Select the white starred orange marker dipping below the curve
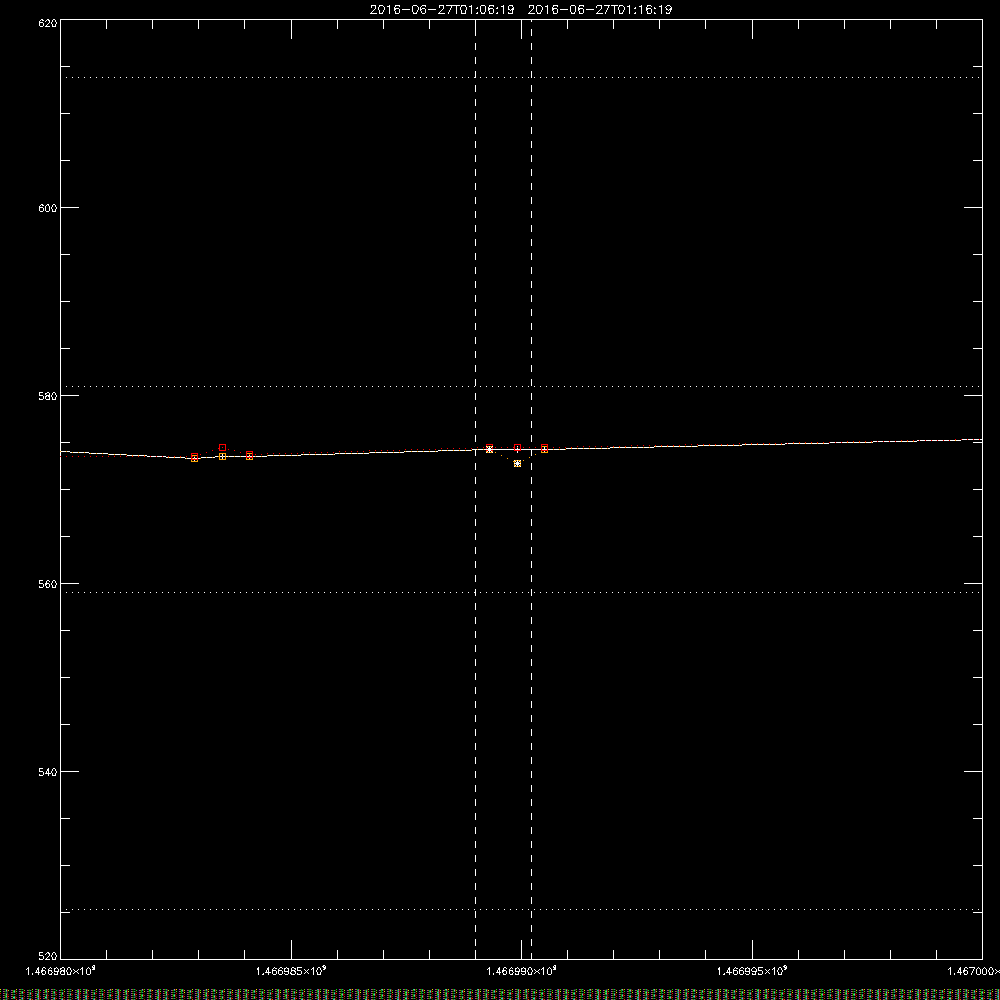The width and height of the screenshot is (1000, 1000). 517,464
